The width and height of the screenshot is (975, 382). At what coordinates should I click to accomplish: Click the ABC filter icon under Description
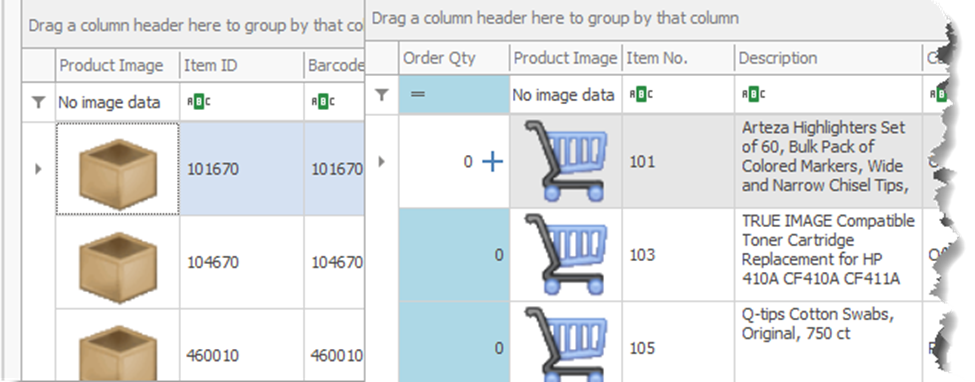pos(754,95)
